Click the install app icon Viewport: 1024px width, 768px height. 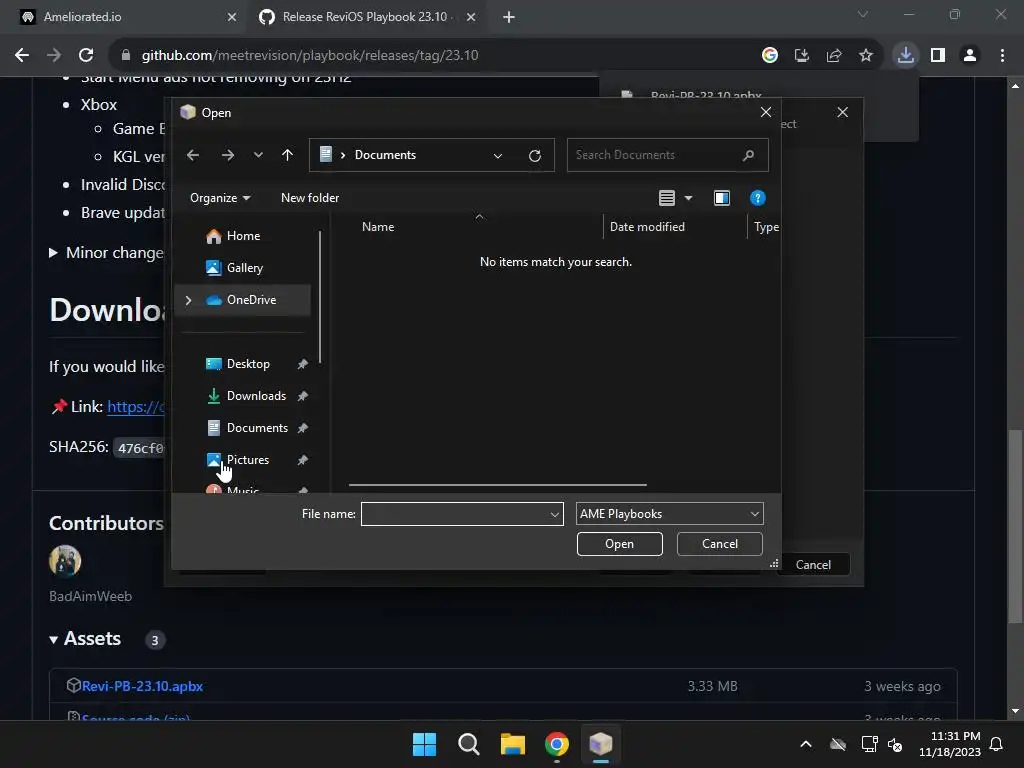click(x=802, y=56)
